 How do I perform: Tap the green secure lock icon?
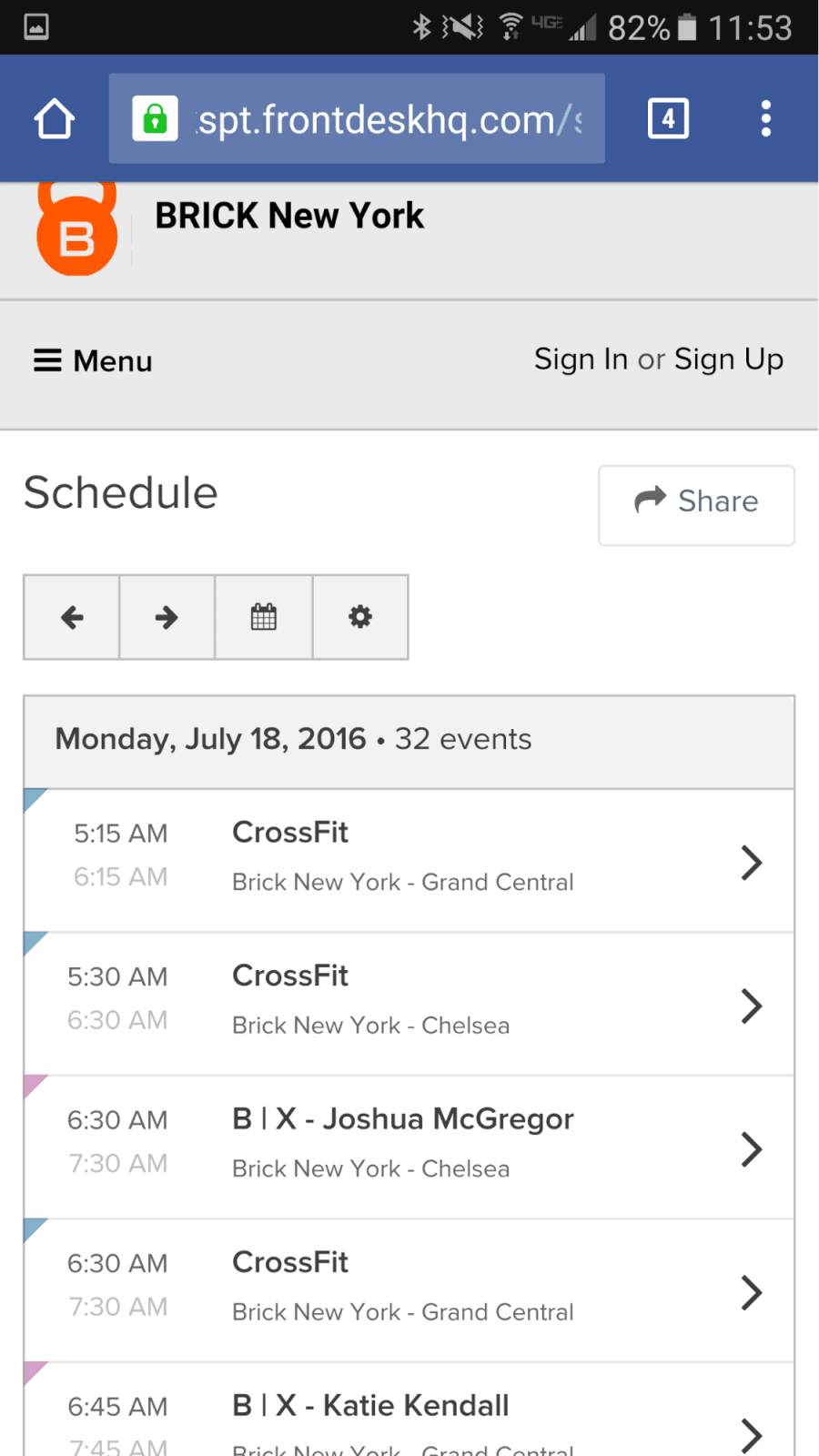pos(156,118)
